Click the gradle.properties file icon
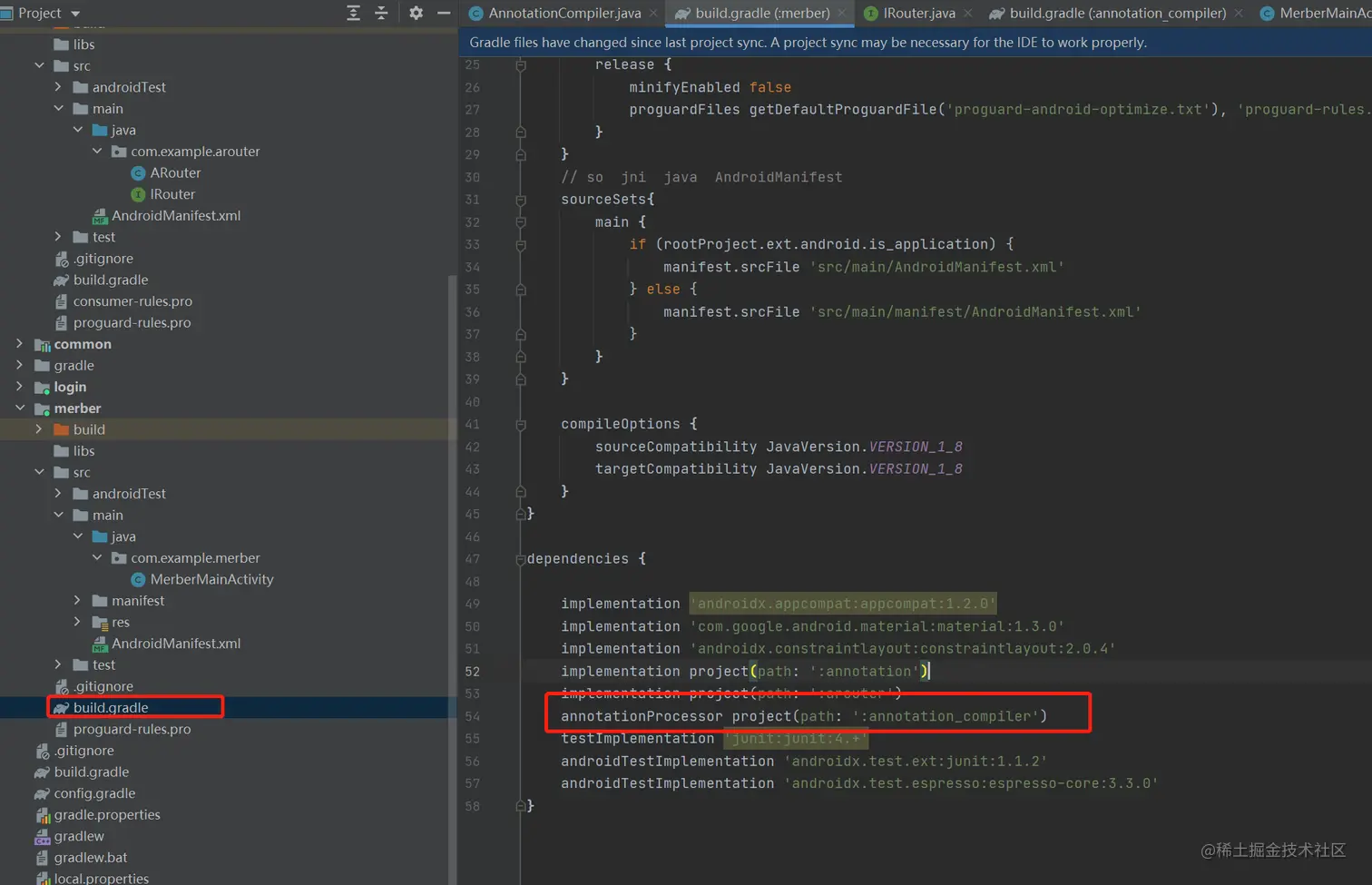The height and width of the screenshot is (885, 1372). (42, 815)
